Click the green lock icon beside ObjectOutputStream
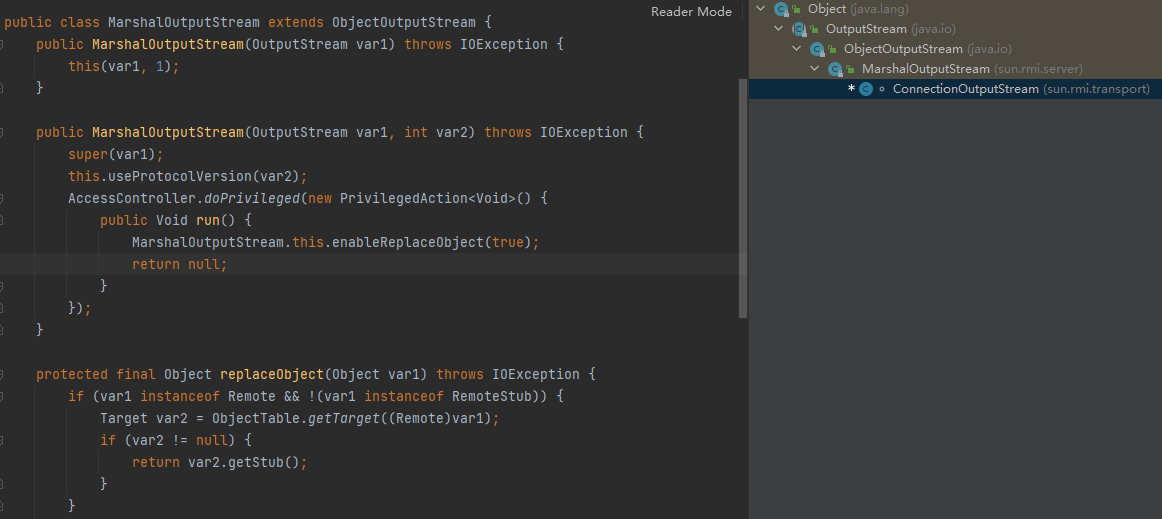This screenshot has width=1162, height=519. coord(833,49)
